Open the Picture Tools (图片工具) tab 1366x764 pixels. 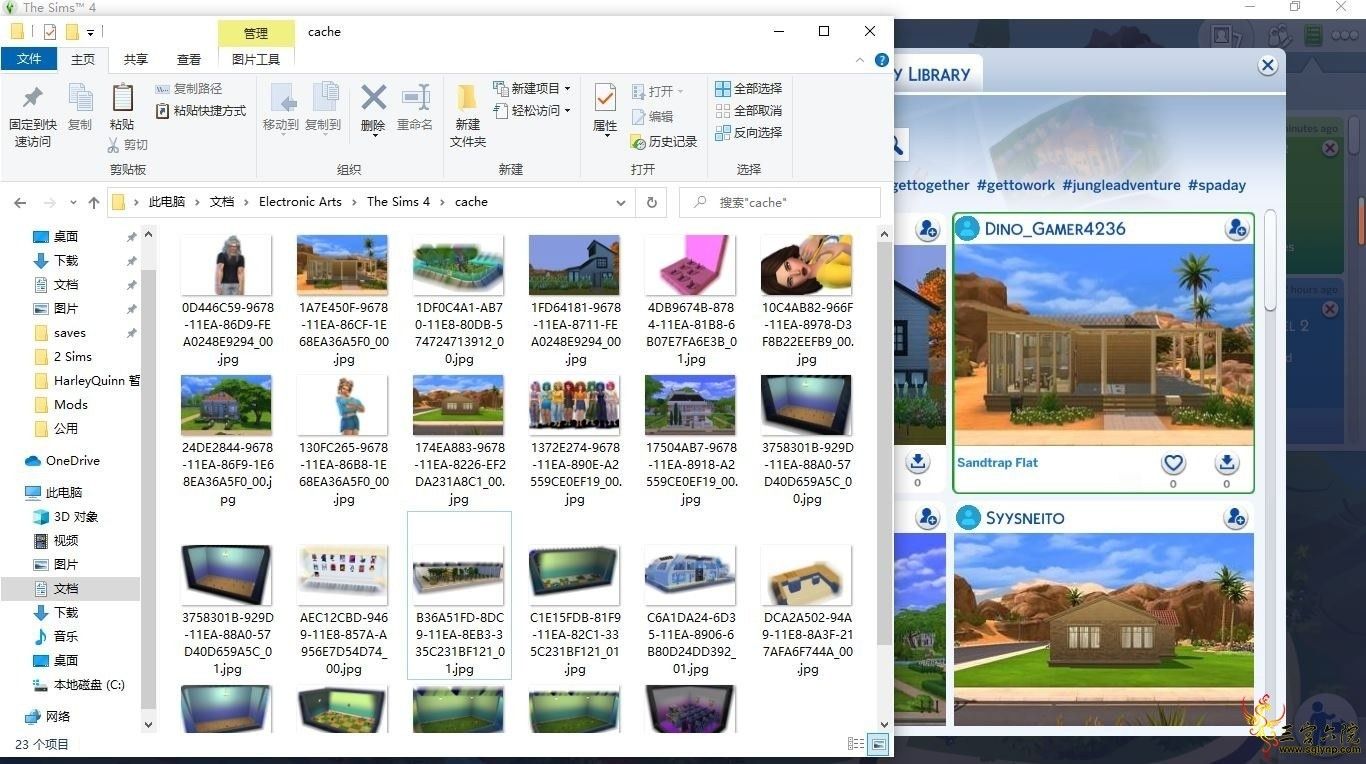click(x=256, y=60)
